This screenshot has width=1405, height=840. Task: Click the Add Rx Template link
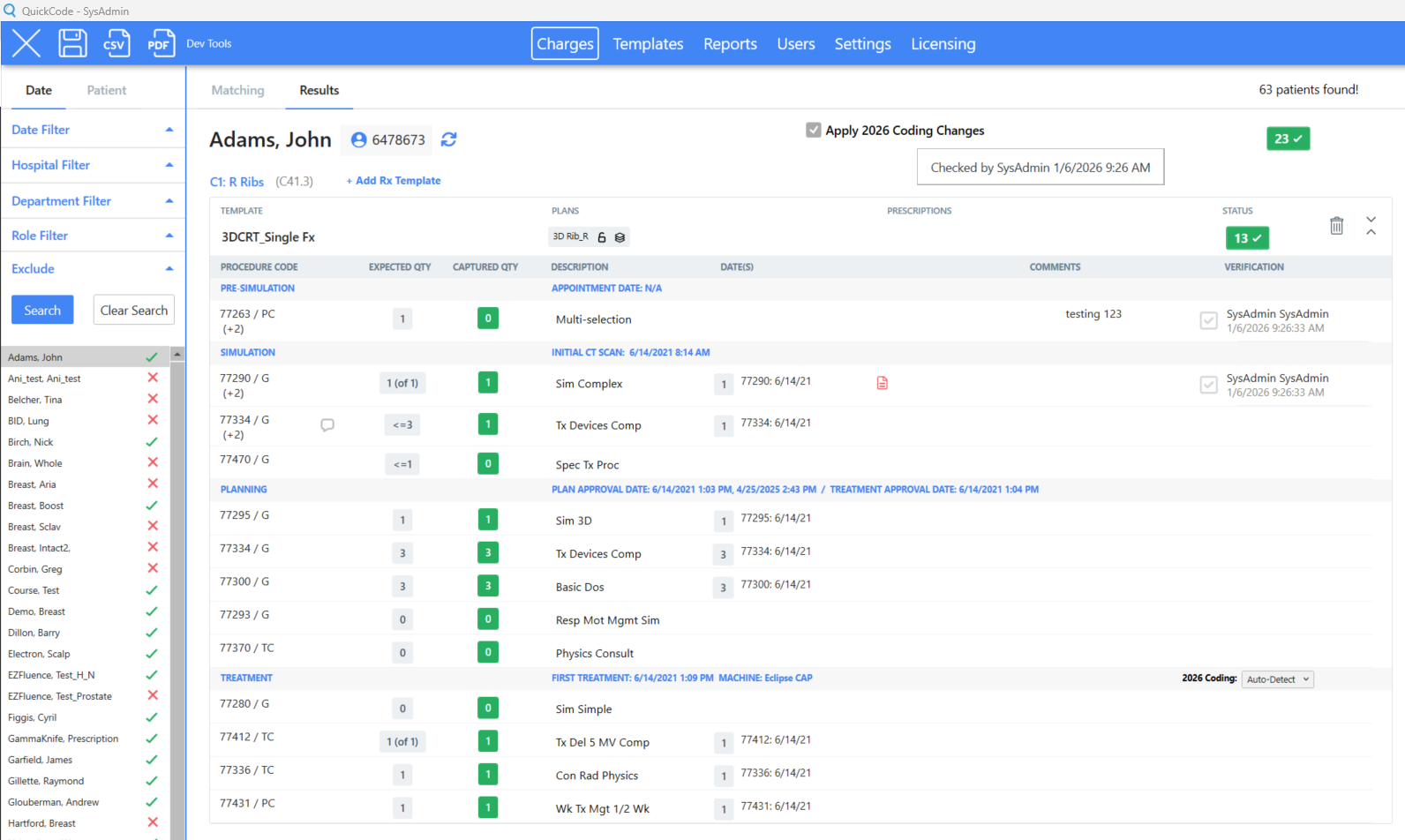pos(394,181)
